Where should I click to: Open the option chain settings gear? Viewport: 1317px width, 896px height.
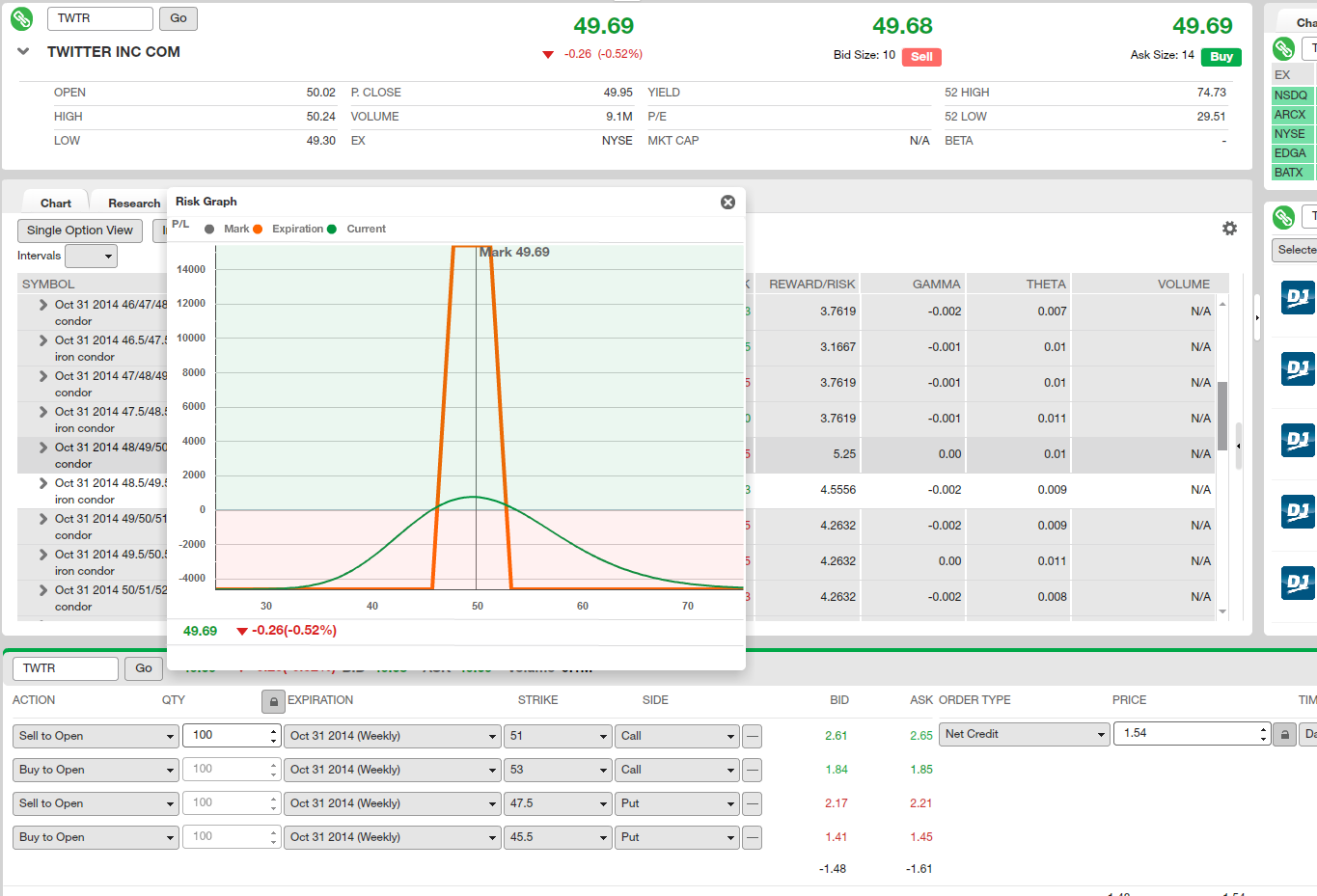1229,229
